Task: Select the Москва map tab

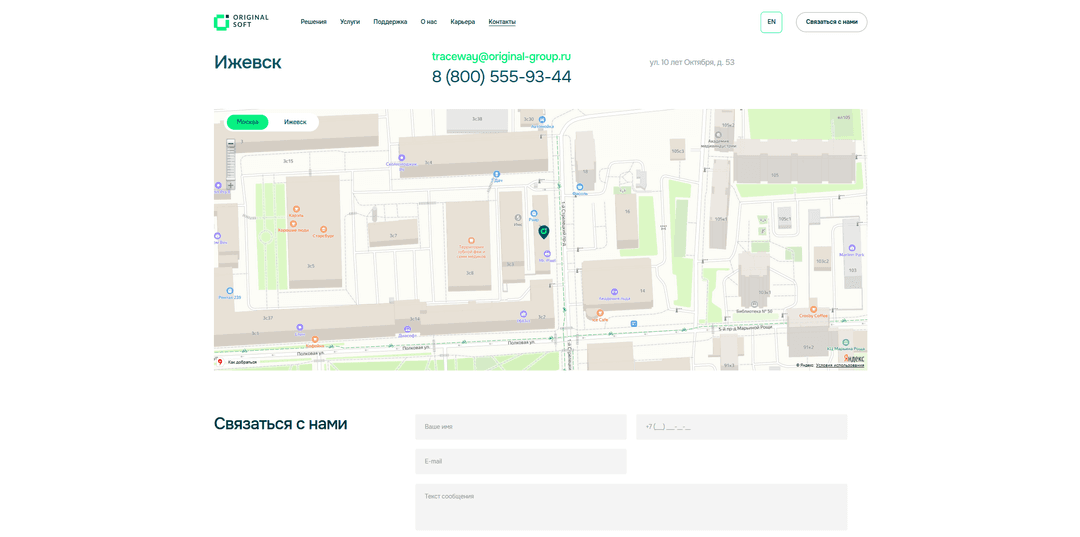Action: [247, 122]
